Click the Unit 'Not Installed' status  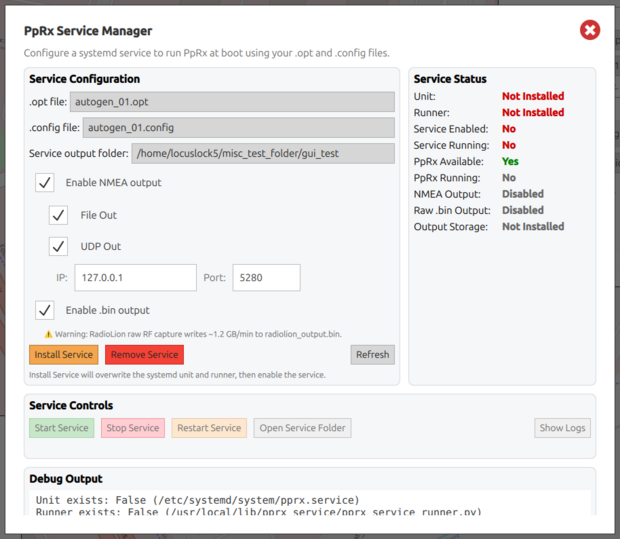(x=533, y=96)
